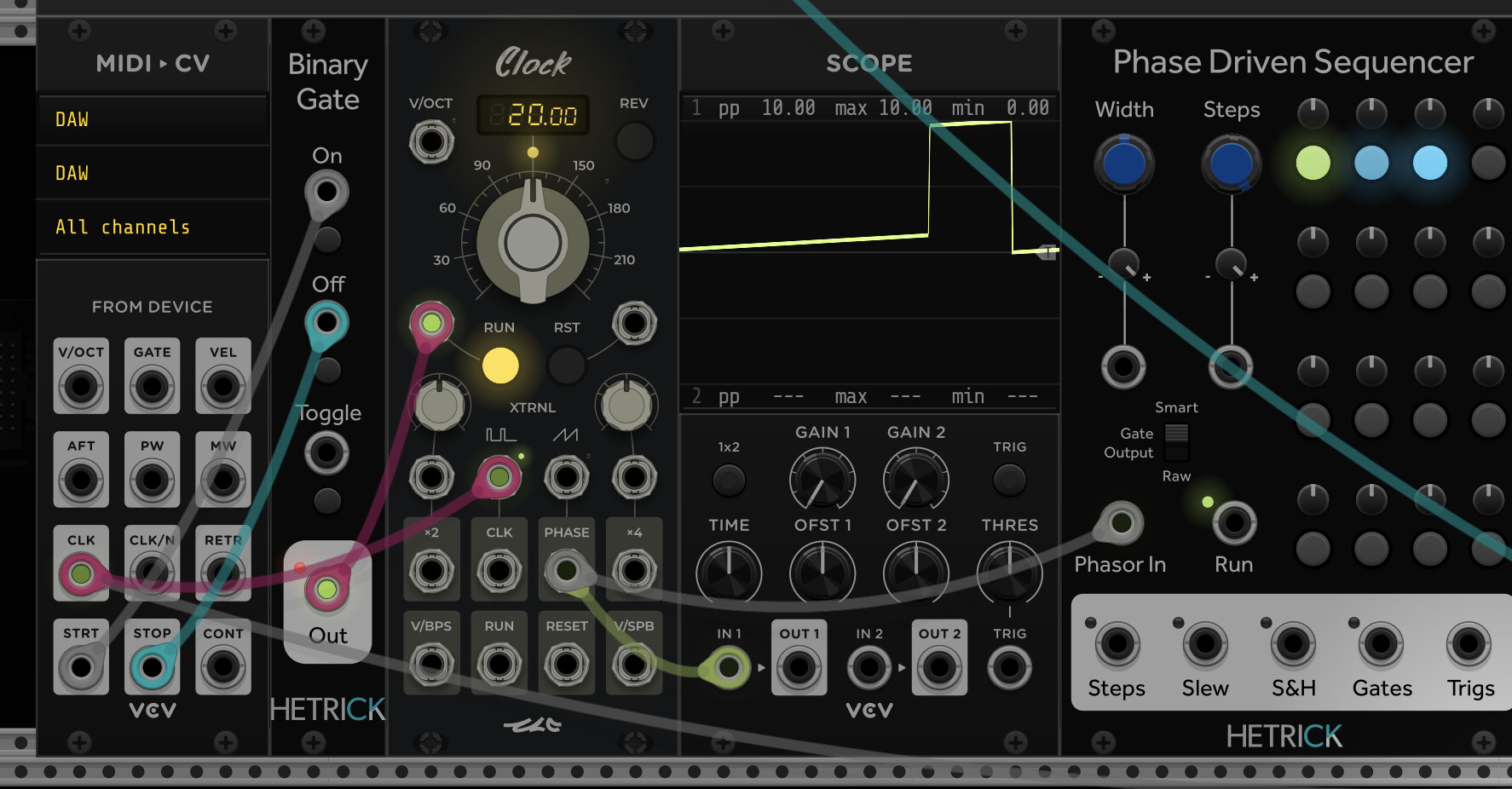Click the VEL output jack on MIDI-CV
This screenshot has height=789, width=1512.
coord(222,386)
